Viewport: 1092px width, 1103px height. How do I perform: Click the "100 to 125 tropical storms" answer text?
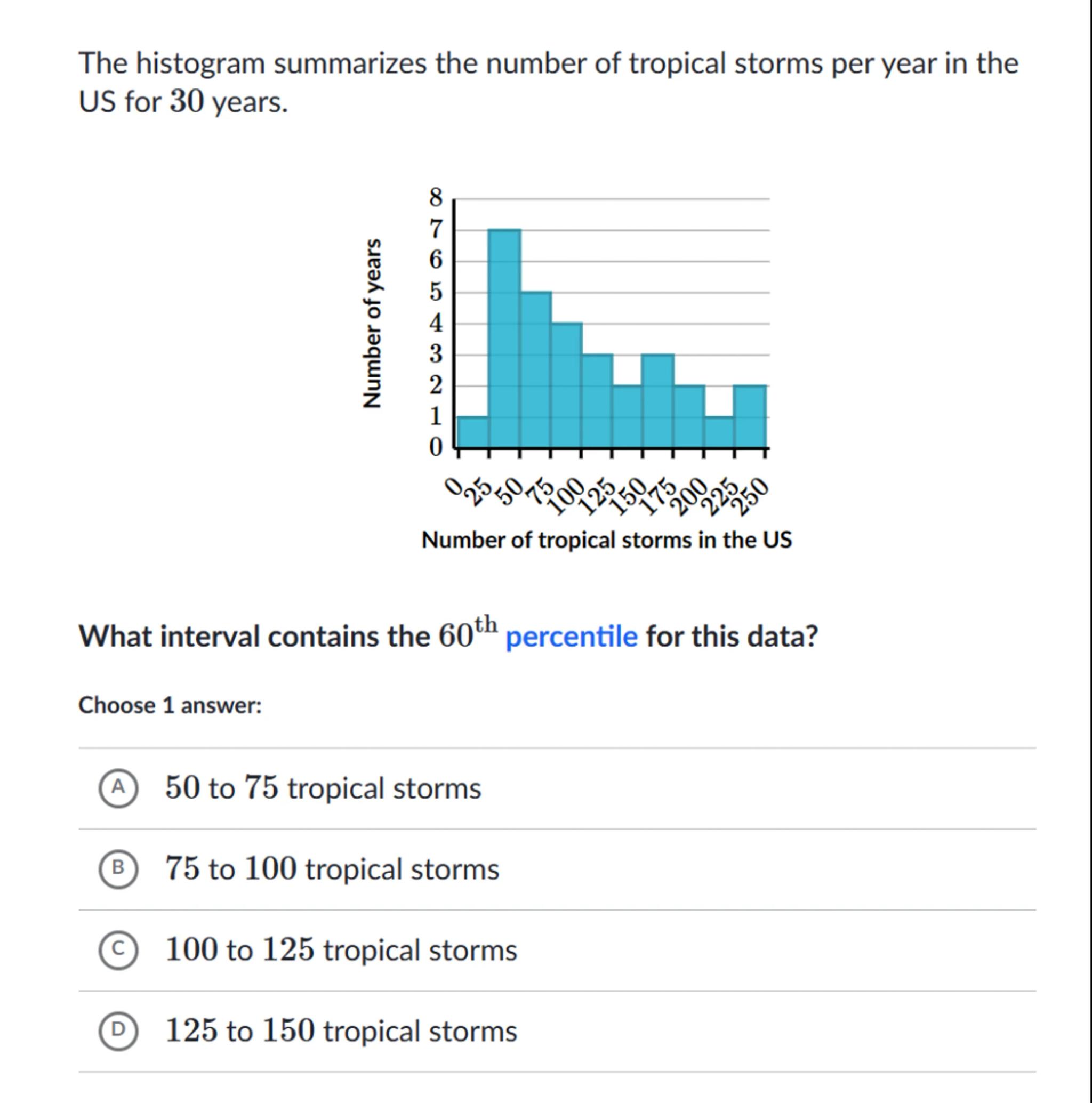(x=341, y=950)
